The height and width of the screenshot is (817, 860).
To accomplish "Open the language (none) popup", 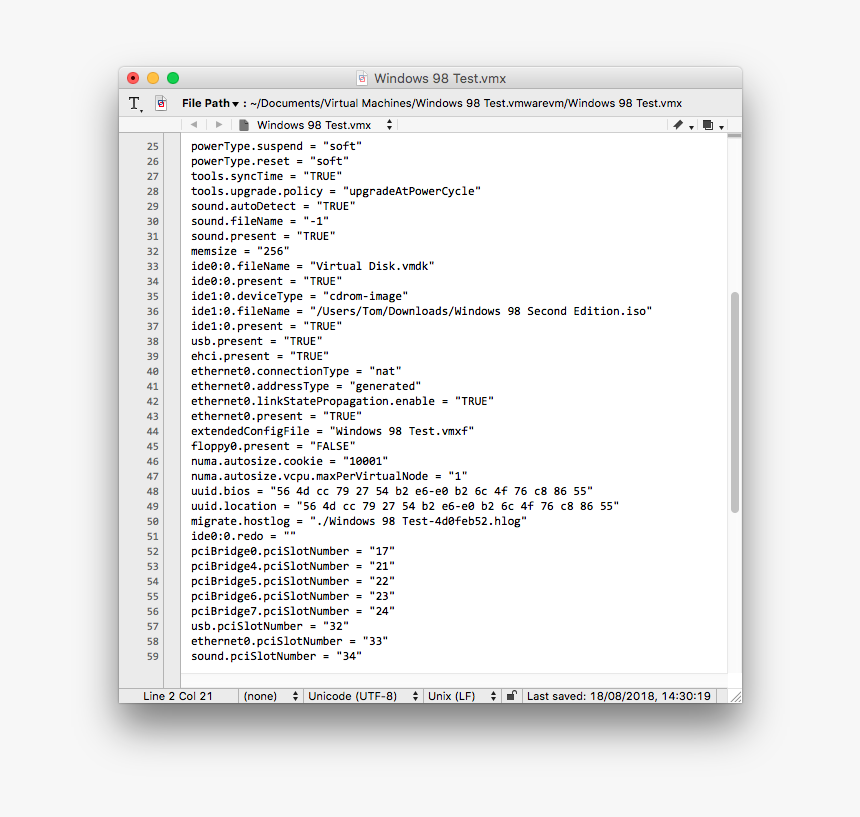I will [x=271, y=696].
